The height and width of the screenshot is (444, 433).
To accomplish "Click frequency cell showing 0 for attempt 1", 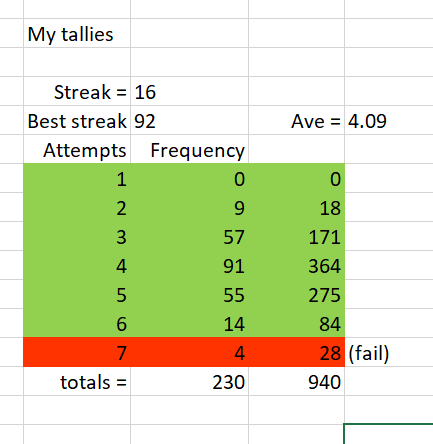I will [189, 178].
